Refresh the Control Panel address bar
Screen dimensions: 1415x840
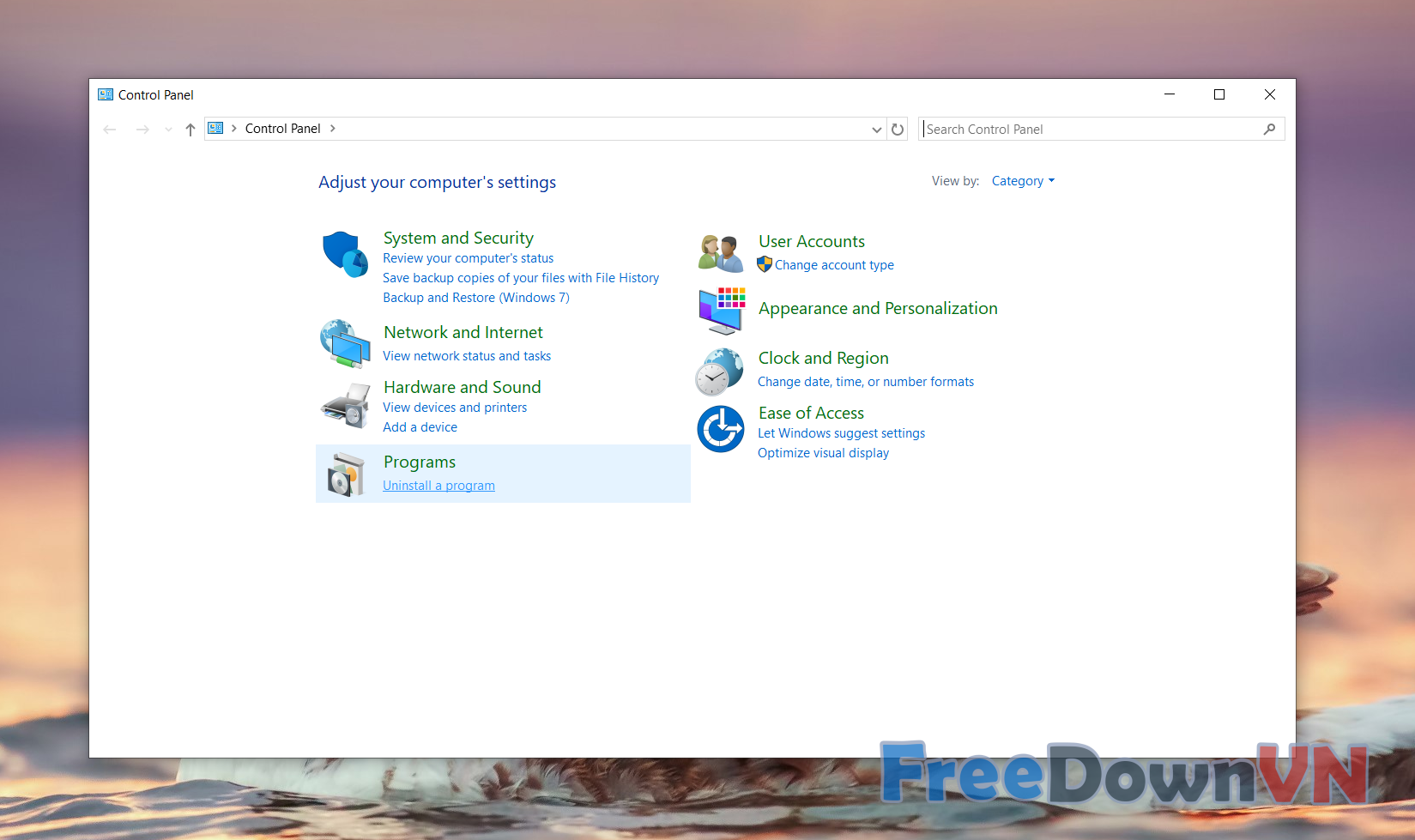pos(898,130)
